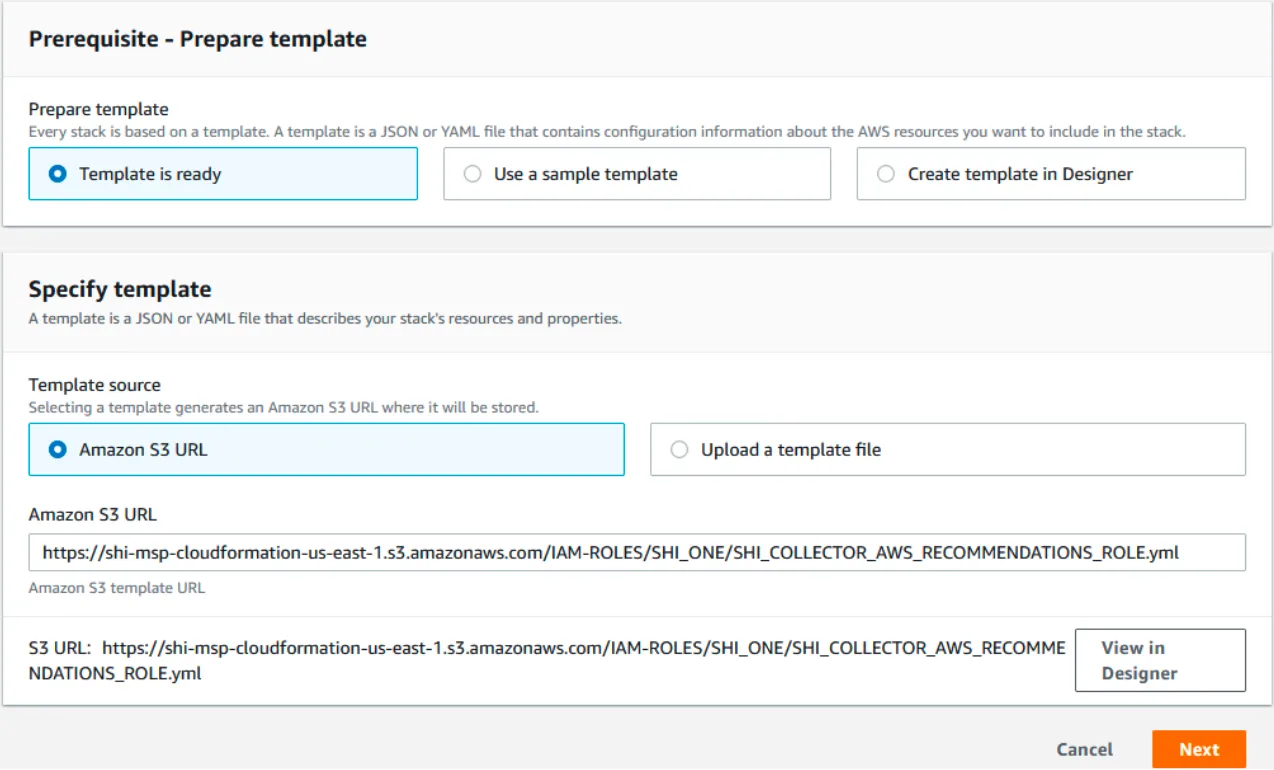
Task: Tick the empty circle beside "Upload a template file"
Action: pyautogui.click(x=679, y=450)
